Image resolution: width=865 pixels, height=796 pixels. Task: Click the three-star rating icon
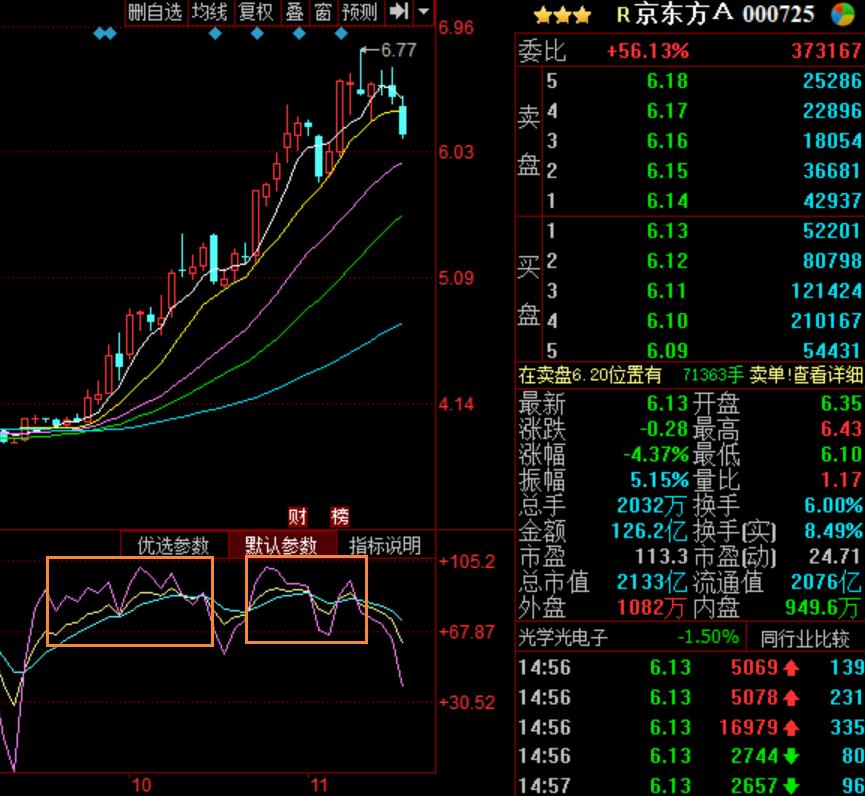click(x=562, y=15)
